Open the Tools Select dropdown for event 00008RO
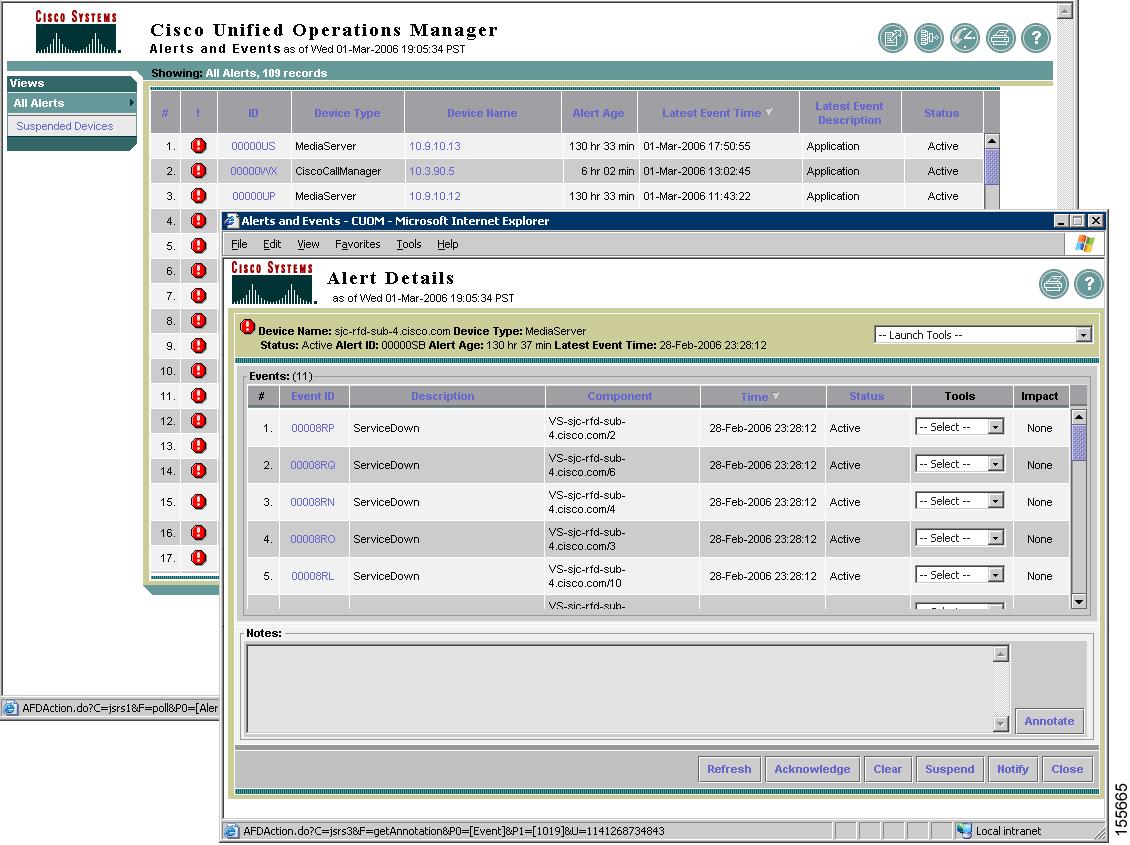Viewport: 1130px width, 845px height. coord(959,538)
